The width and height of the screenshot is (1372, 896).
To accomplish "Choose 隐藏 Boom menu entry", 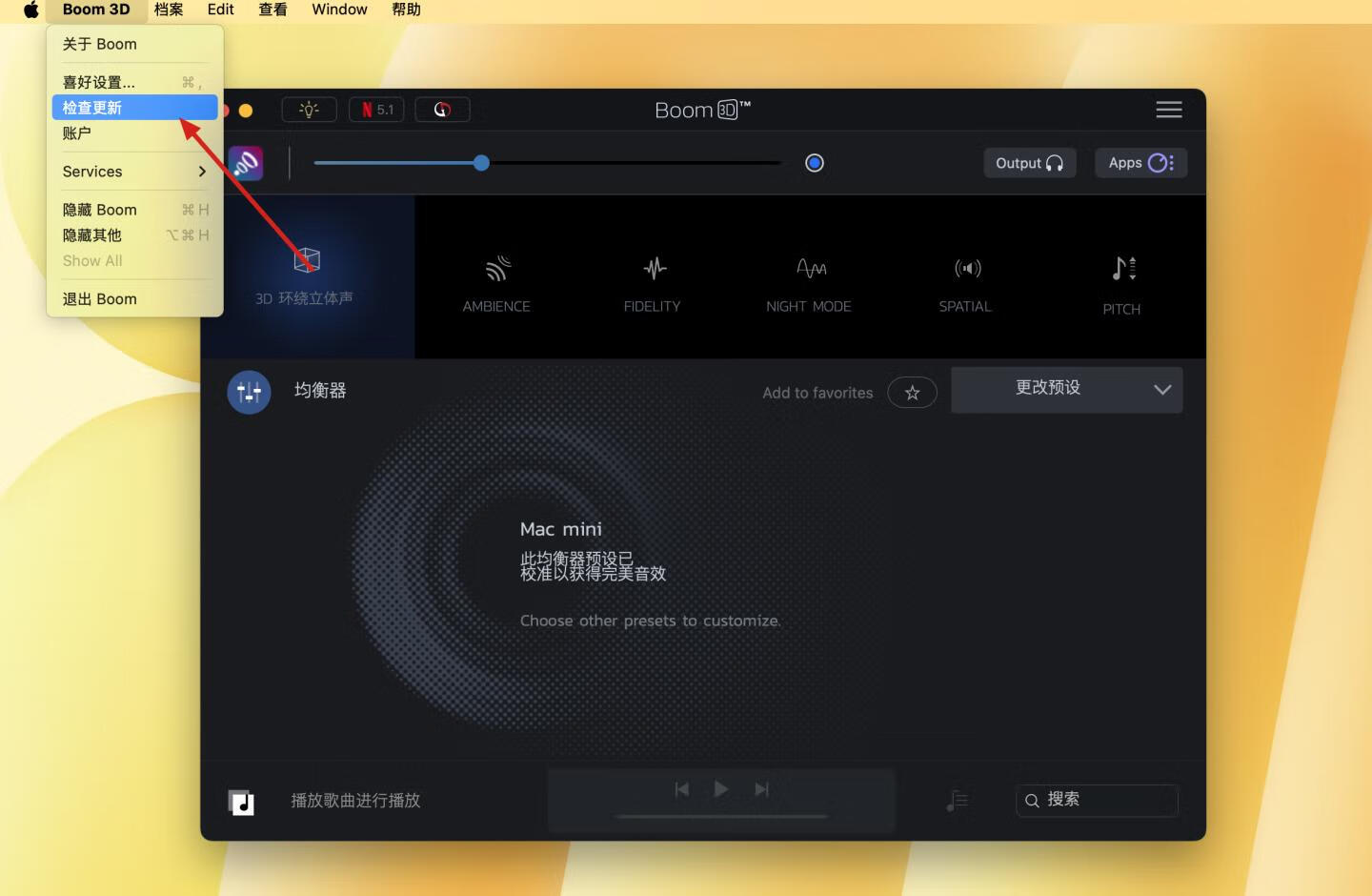I will point(134,210).
